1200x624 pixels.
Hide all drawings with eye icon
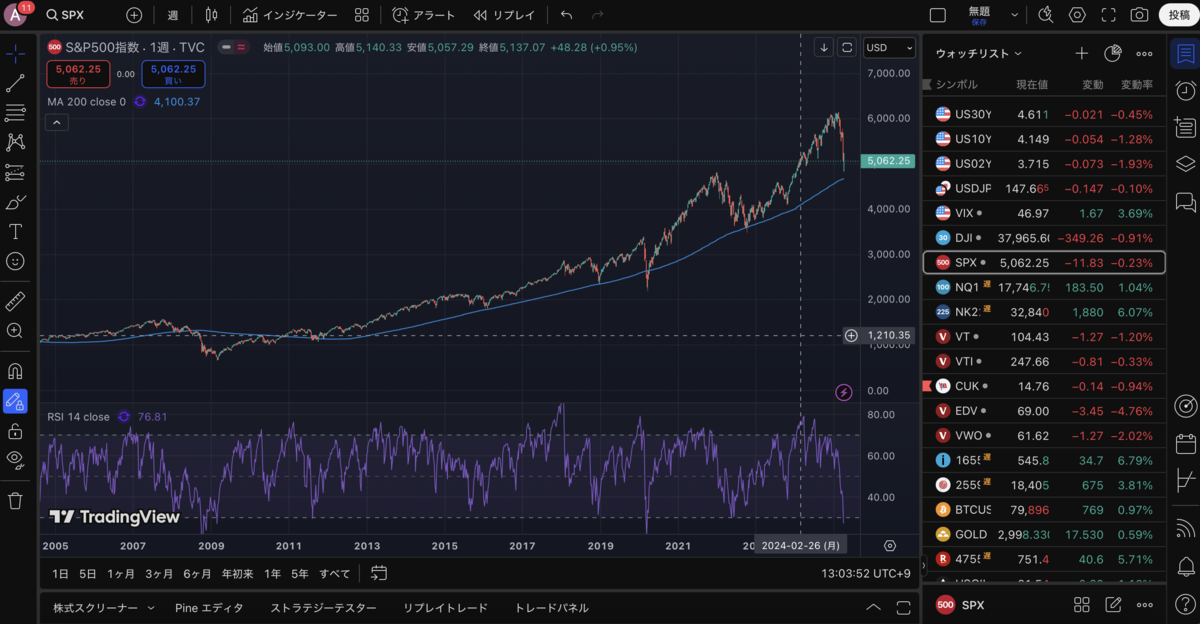point(15,460)
